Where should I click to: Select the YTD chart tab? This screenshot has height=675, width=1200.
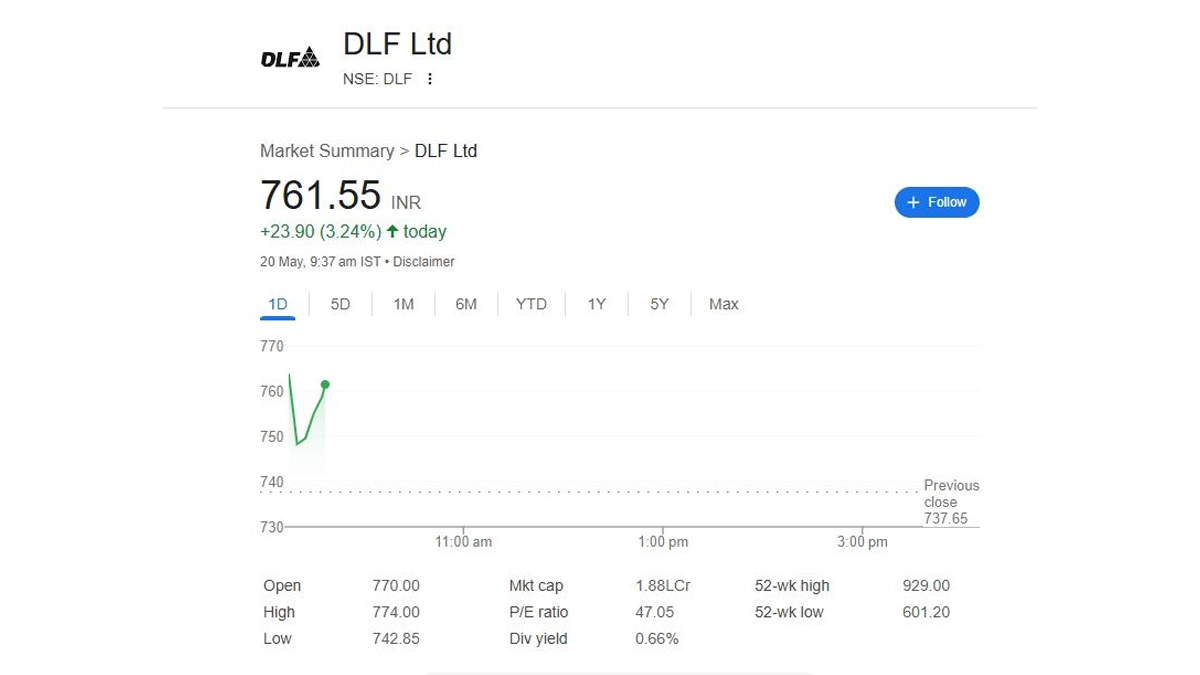tap(531, 304)
